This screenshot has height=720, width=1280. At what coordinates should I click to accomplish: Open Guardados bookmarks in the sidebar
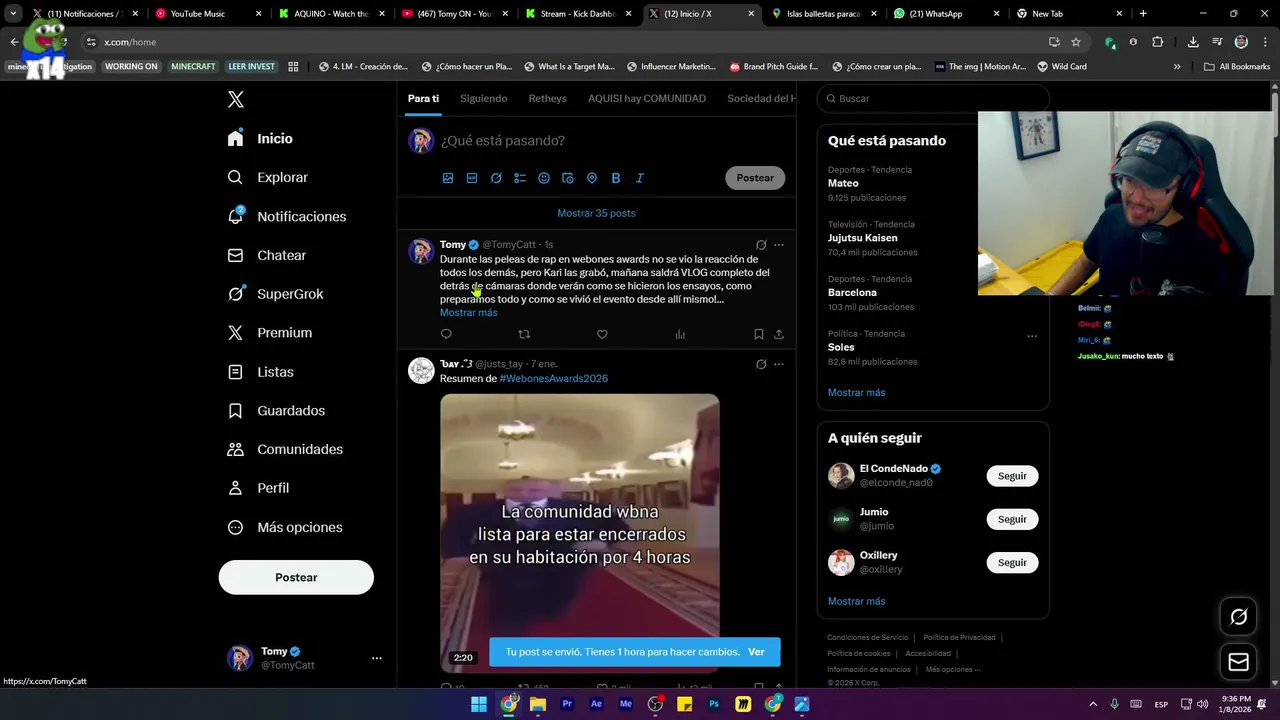pyautogui.click(x=275, y=411)
